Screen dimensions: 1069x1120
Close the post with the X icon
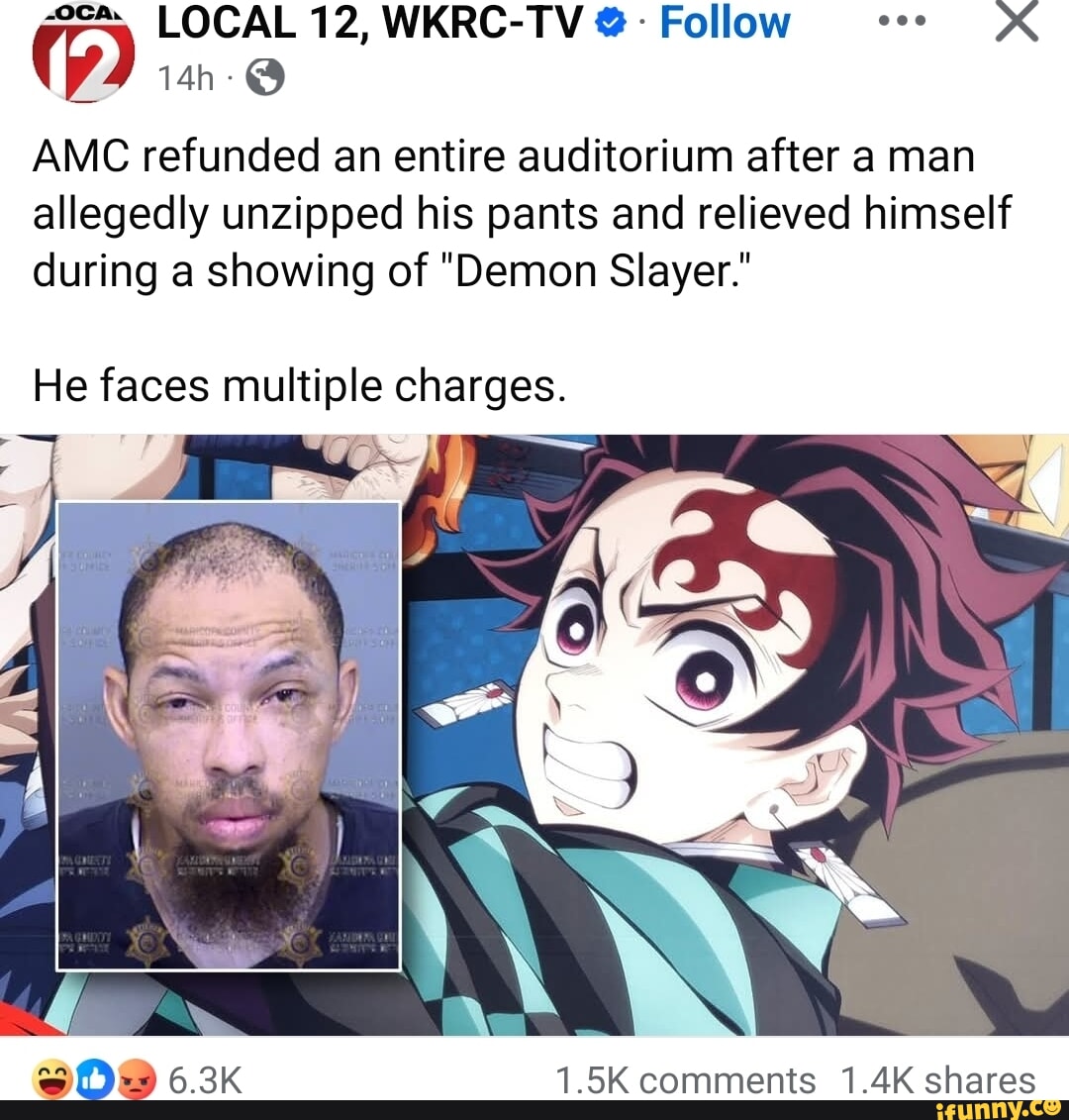coord(1017,22)
